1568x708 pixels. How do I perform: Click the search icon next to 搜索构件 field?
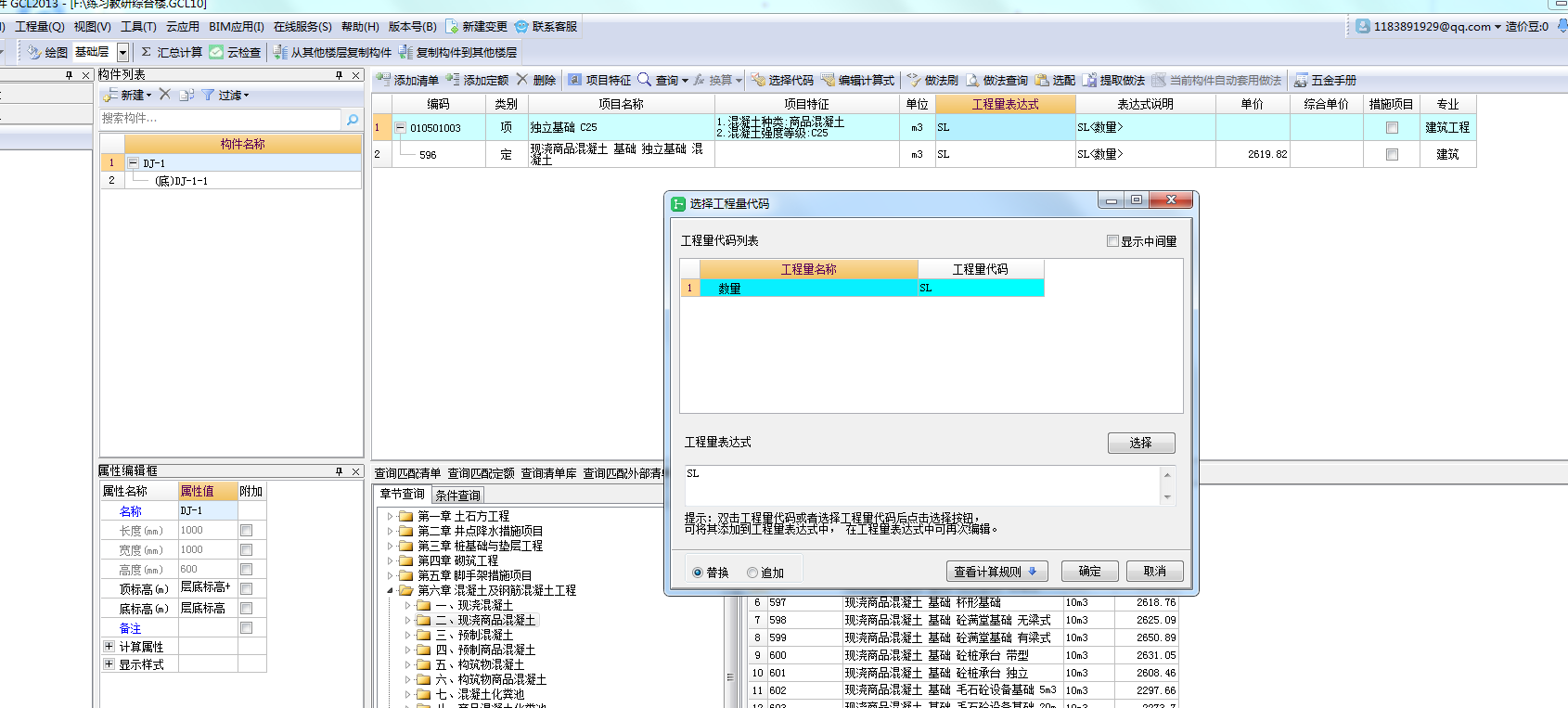(x=353, y=119)
